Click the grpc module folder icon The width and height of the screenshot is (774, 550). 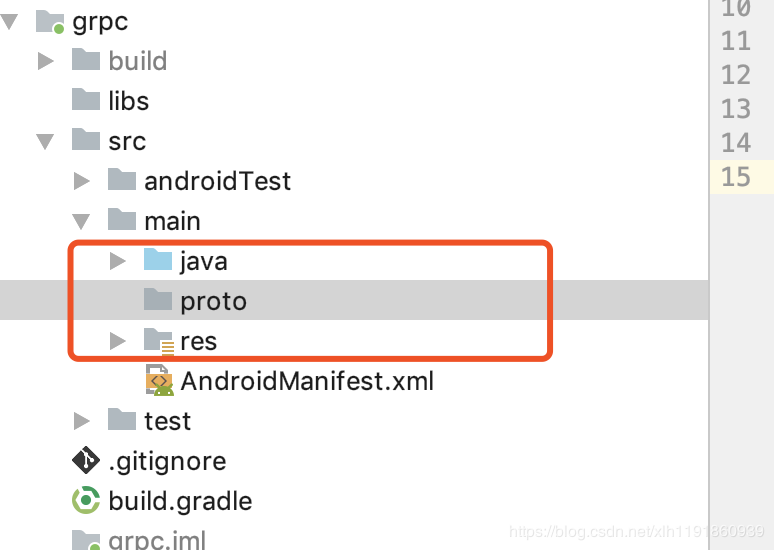(50, 22)
